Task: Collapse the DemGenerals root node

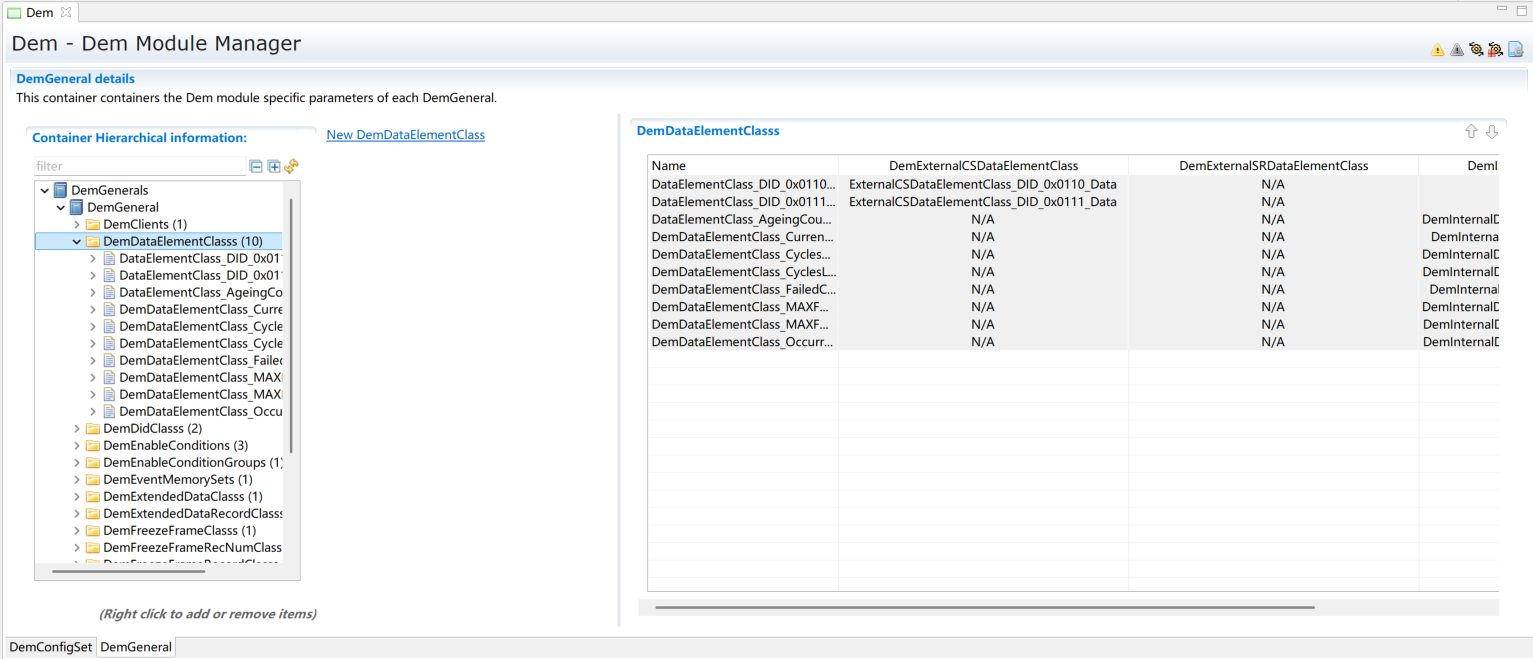Action: click(x=45, y=191)
